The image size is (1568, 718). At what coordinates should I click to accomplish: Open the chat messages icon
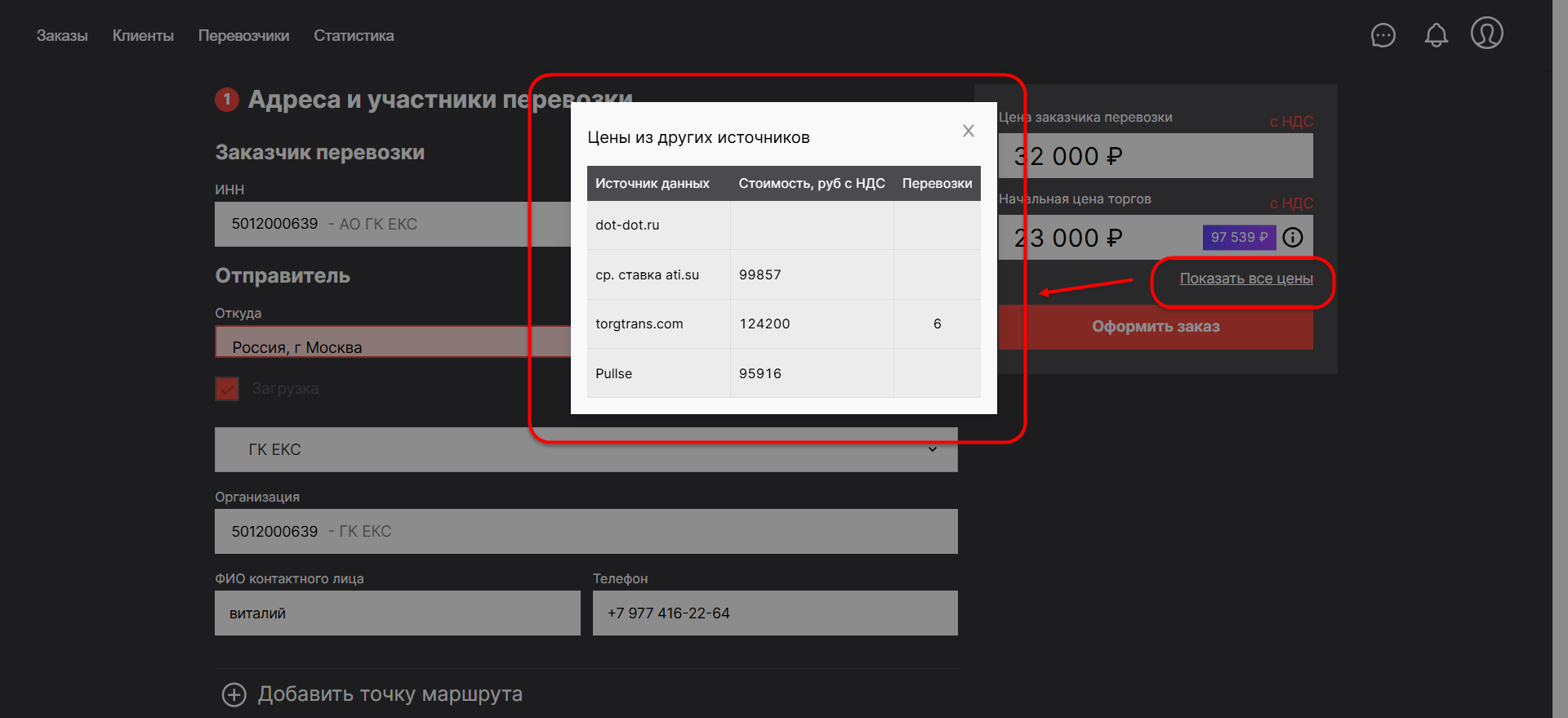tap(1383, 35)
